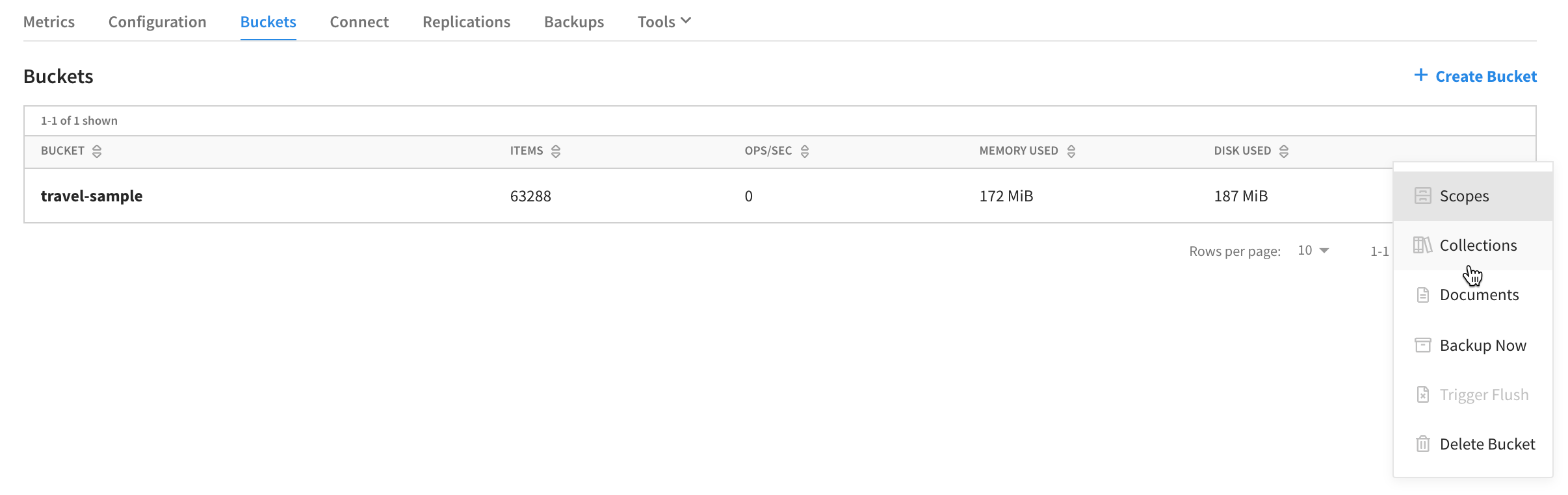Toggle sorting on the DISK USED column
1568x495 pixels.
click(x=1283, y=151)
